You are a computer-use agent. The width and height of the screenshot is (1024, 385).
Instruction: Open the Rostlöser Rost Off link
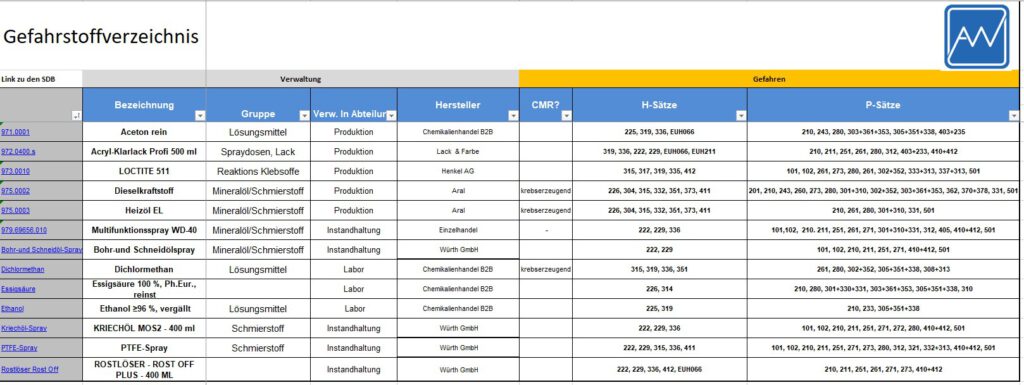click(30, 369)
